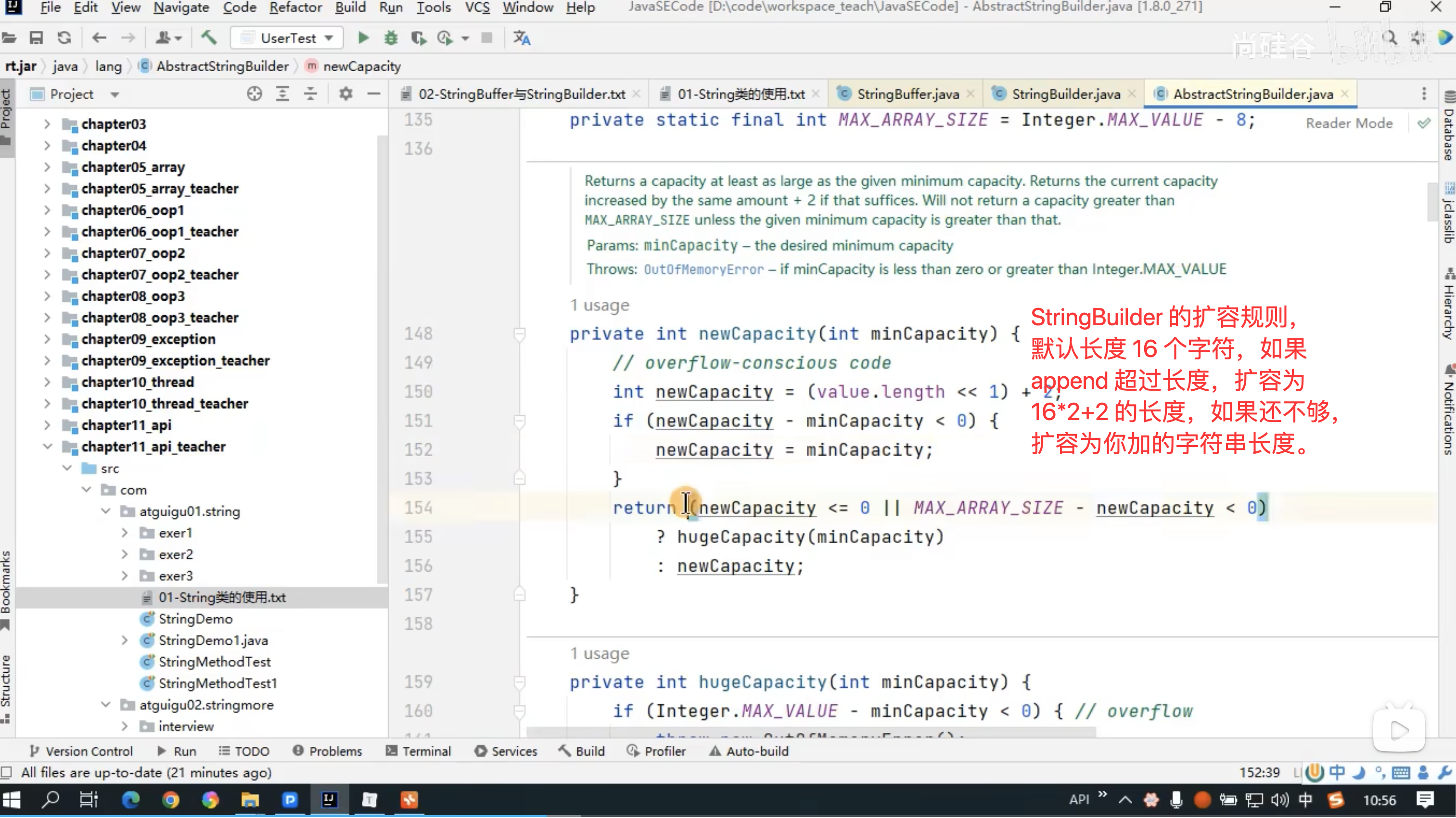
Task: Open Project panel settings gear
Action: [x=345, y=94]
